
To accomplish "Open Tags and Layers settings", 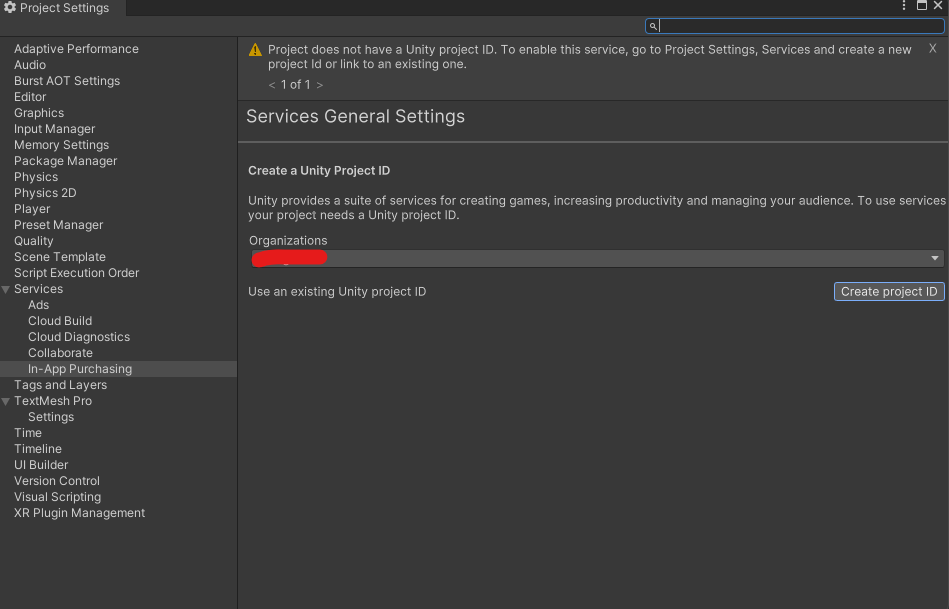I will [60, 385].
